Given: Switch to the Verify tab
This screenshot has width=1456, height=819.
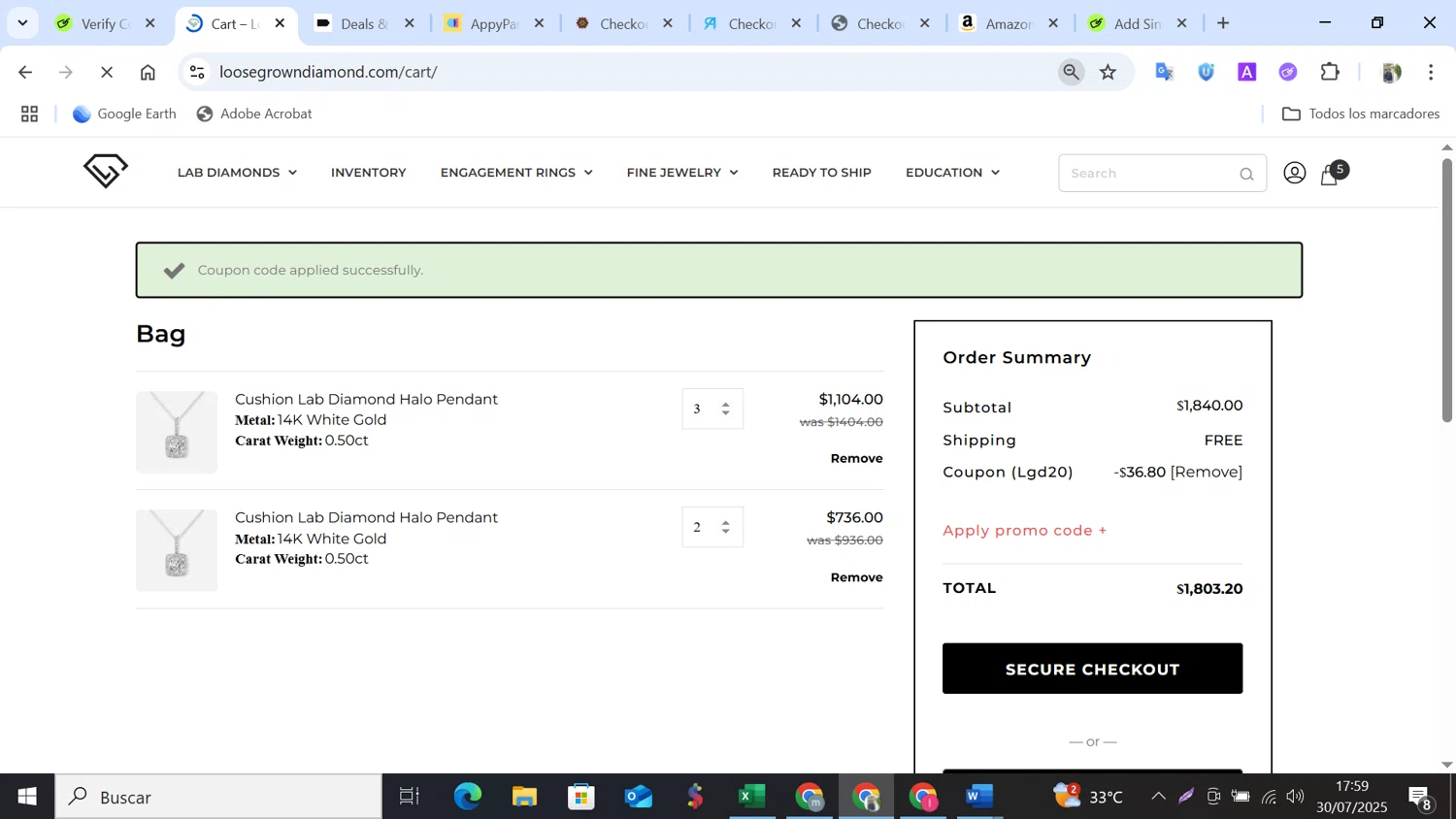Looking at the screenshot, I should (104, 23).
